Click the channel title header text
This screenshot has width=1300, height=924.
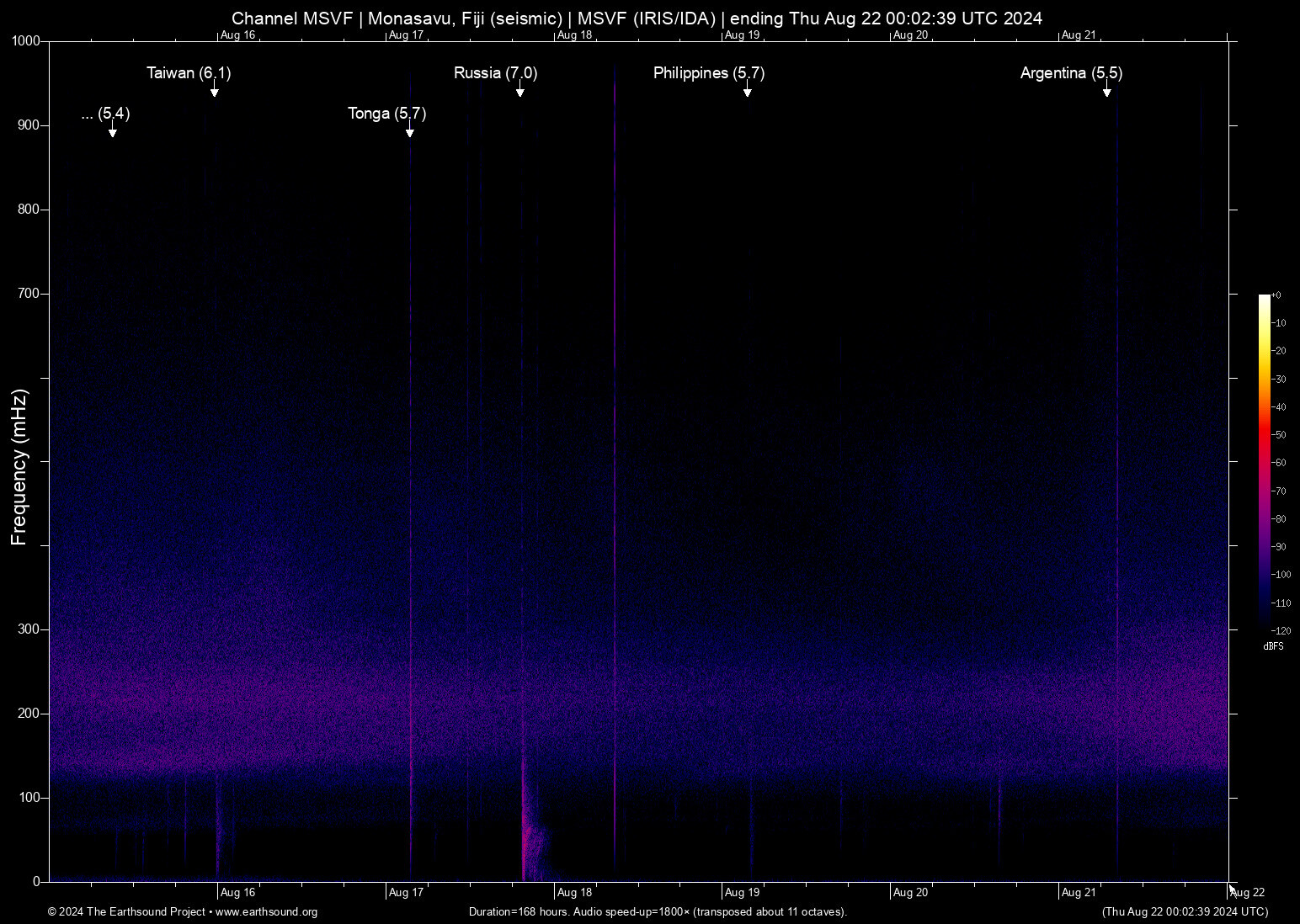click(638, 18)
